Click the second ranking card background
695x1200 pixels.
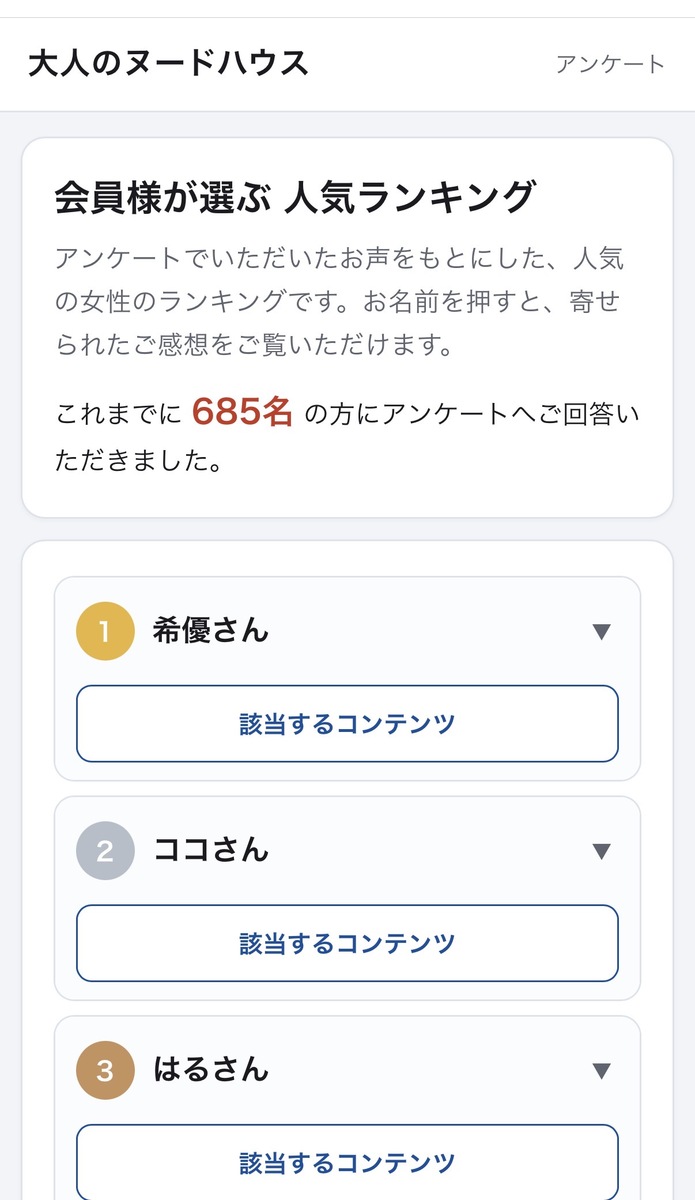(347, 899)
